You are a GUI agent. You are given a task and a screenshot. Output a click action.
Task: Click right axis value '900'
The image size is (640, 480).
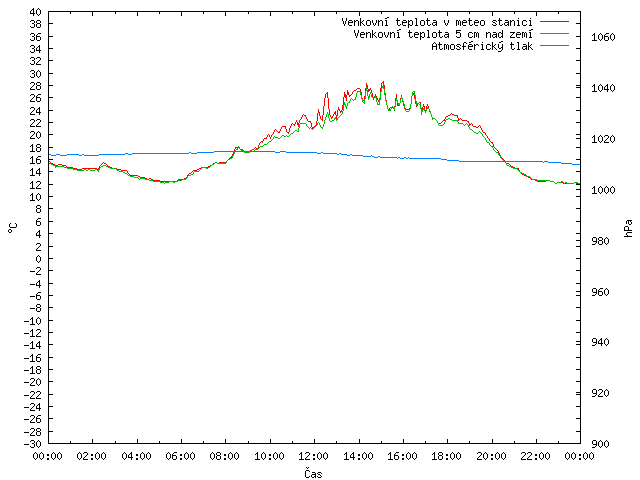tap(600, 444)
